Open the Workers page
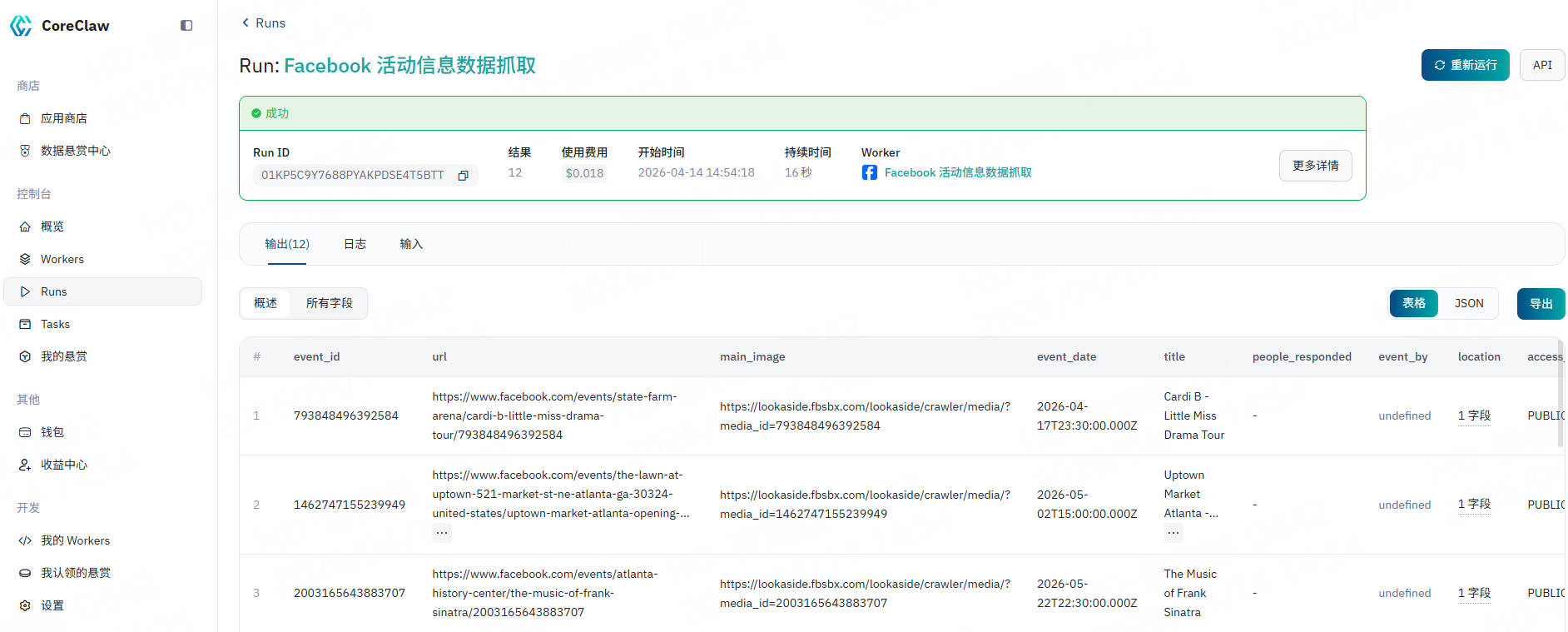 [62, 259]
